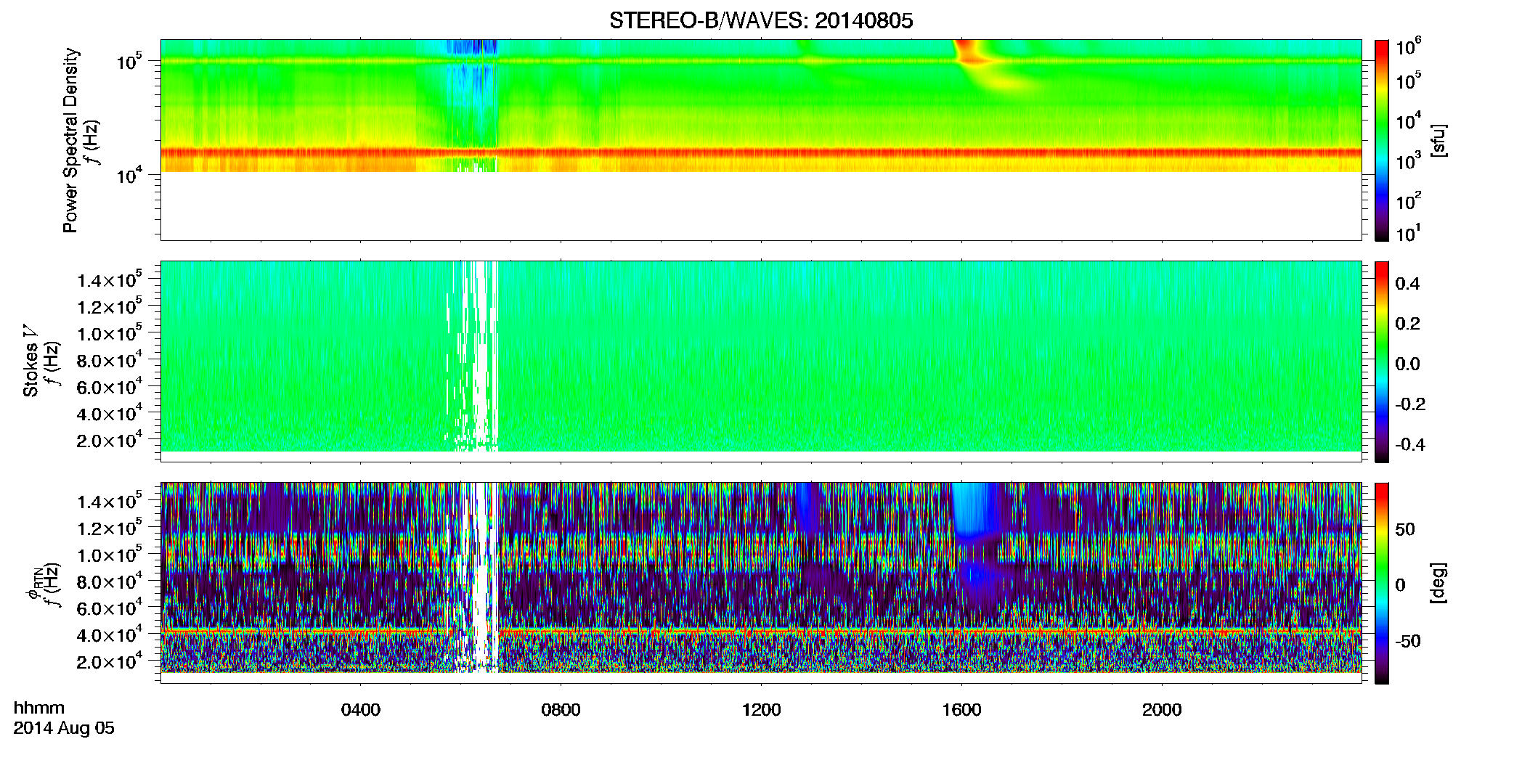
Task: Click the 0400 time tick label
Action: tap(361, 710)
